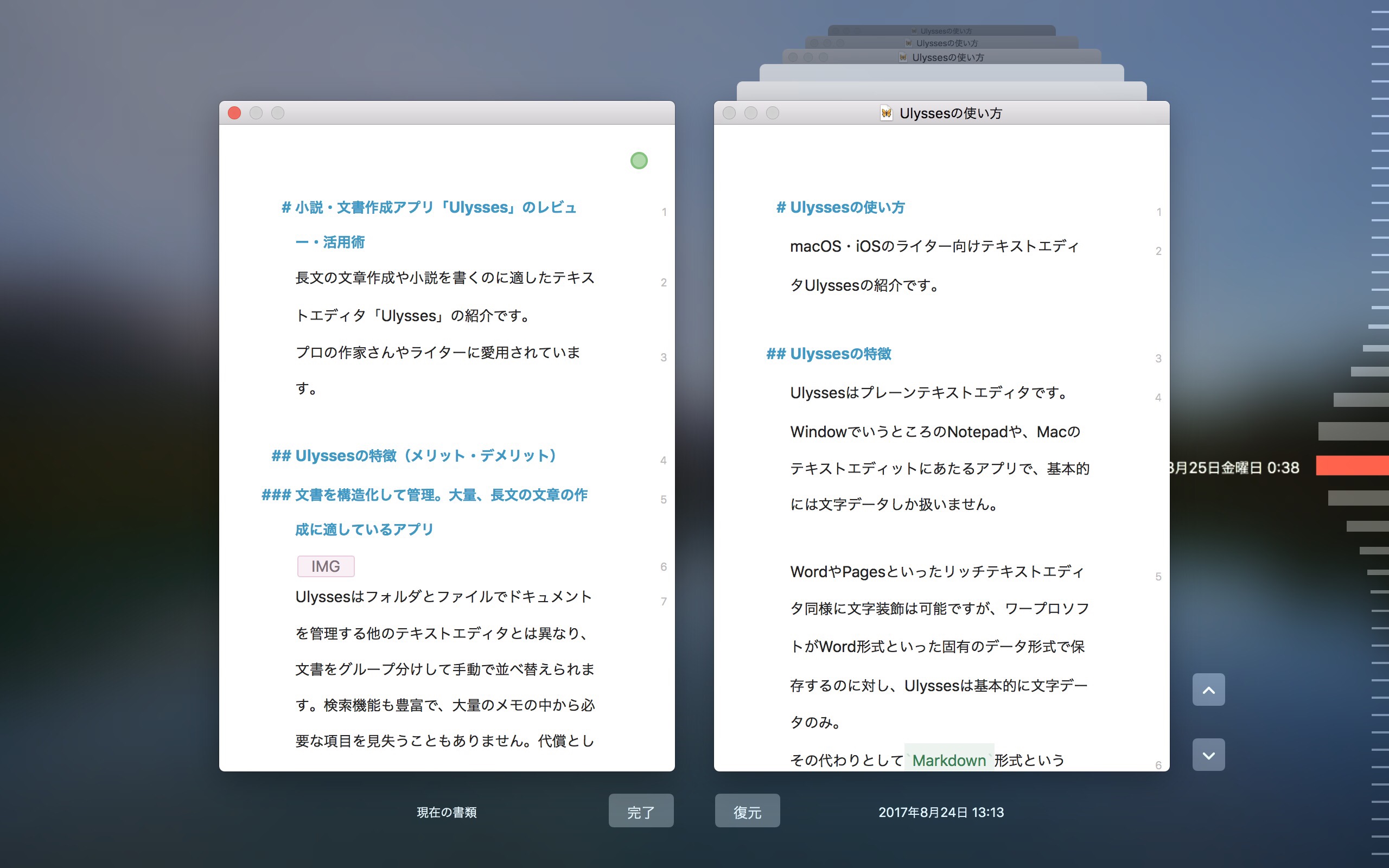
Task: Go to the previous version with up arrow
Action: pos(1208,690)
